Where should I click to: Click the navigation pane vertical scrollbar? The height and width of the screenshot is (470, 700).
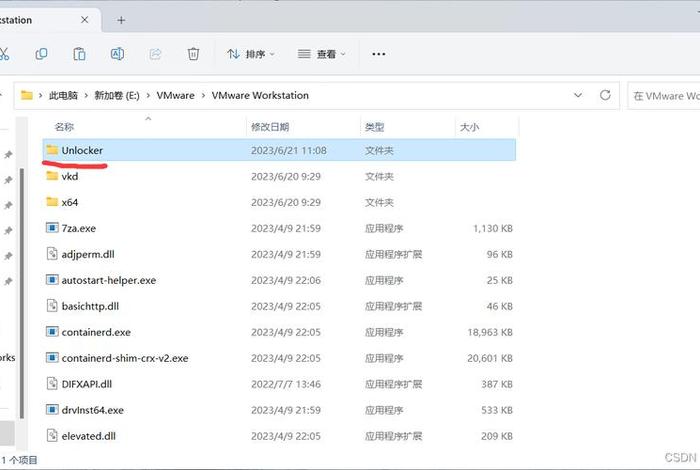[x=21, y=292]
